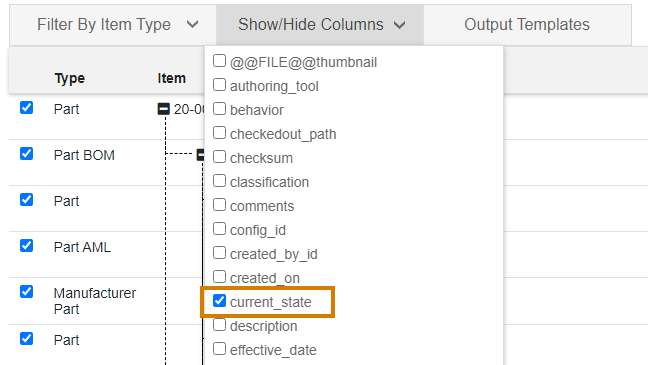Enable the created_on column checkbox

coord(219,277)
